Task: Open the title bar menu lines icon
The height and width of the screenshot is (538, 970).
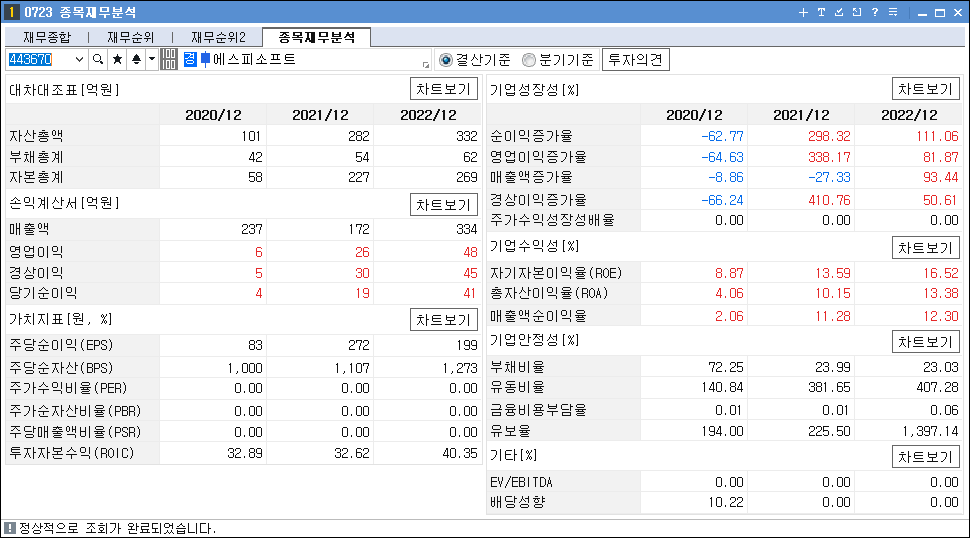Action: pos(893,12)
